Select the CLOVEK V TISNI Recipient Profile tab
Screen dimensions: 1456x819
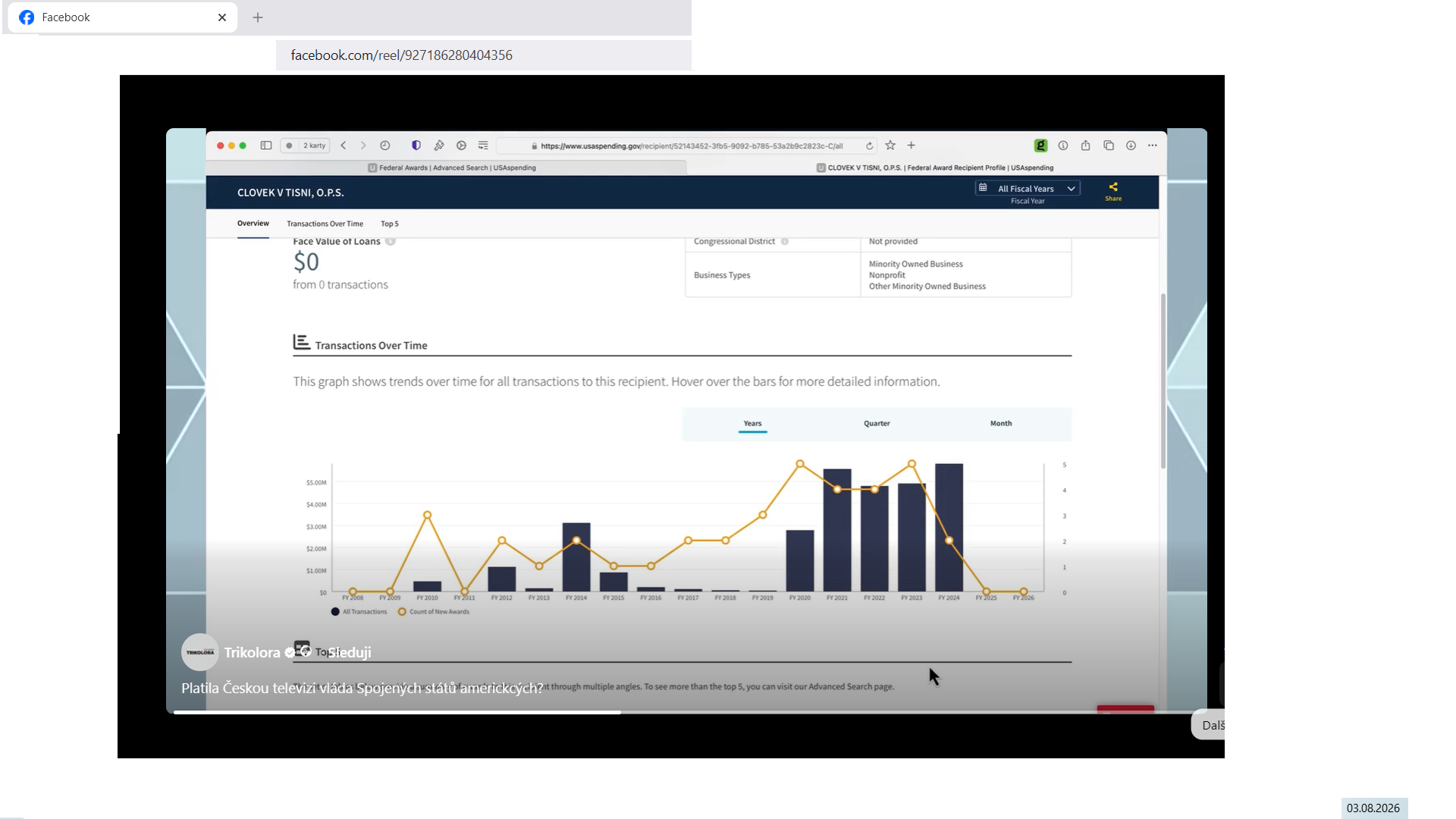934,168
